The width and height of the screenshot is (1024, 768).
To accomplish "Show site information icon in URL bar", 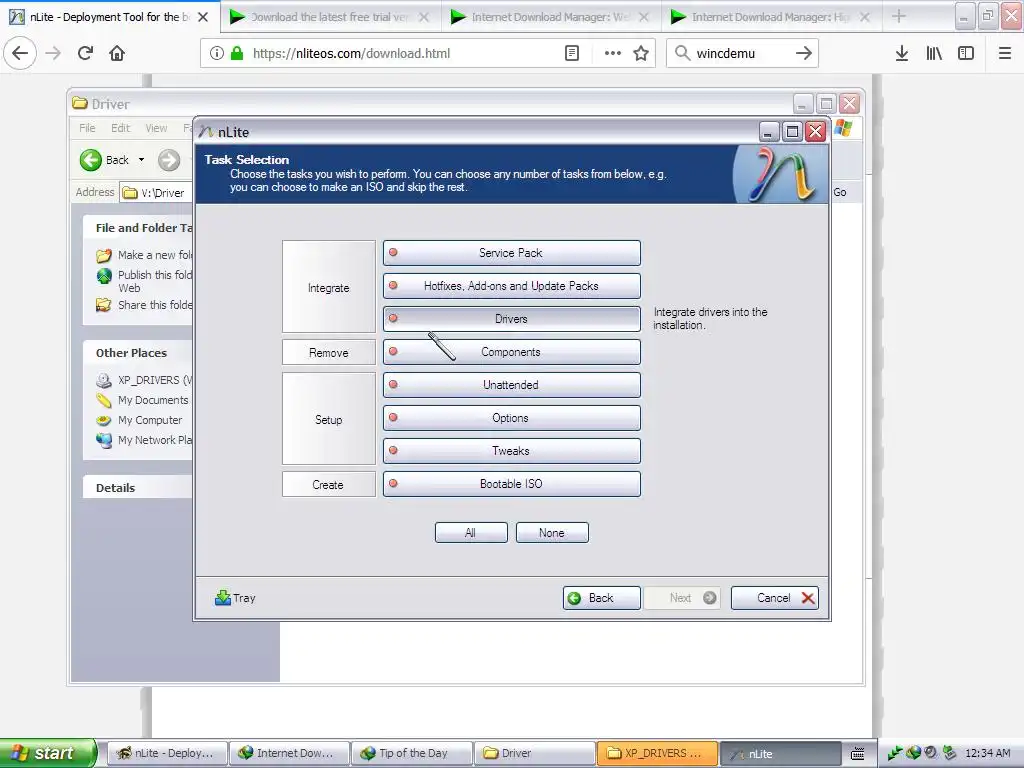I will click(217, 54).
